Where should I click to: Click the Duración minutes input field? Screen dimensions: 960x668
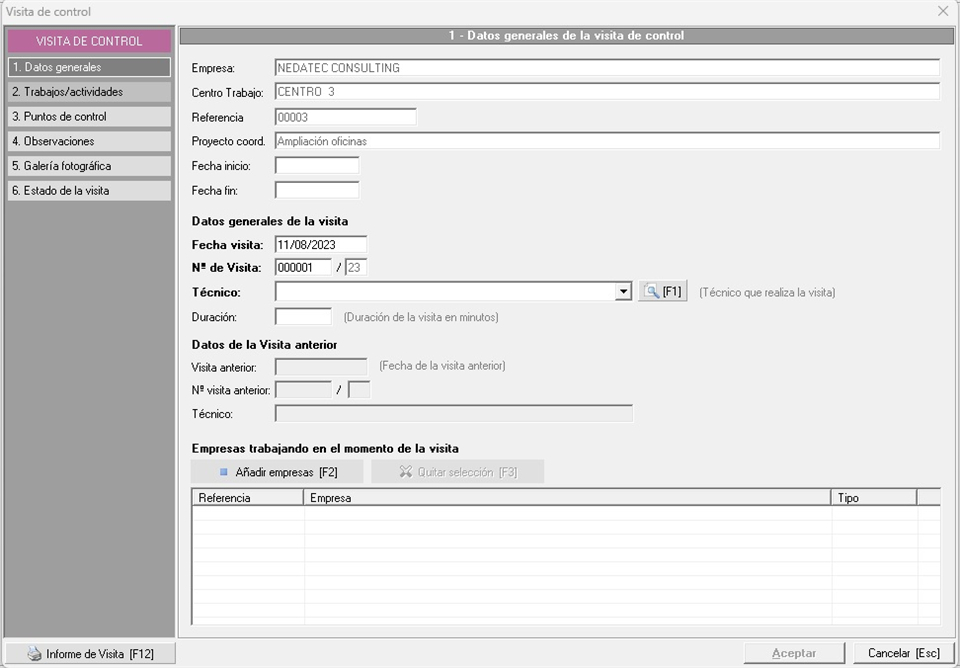click(302, 317)
